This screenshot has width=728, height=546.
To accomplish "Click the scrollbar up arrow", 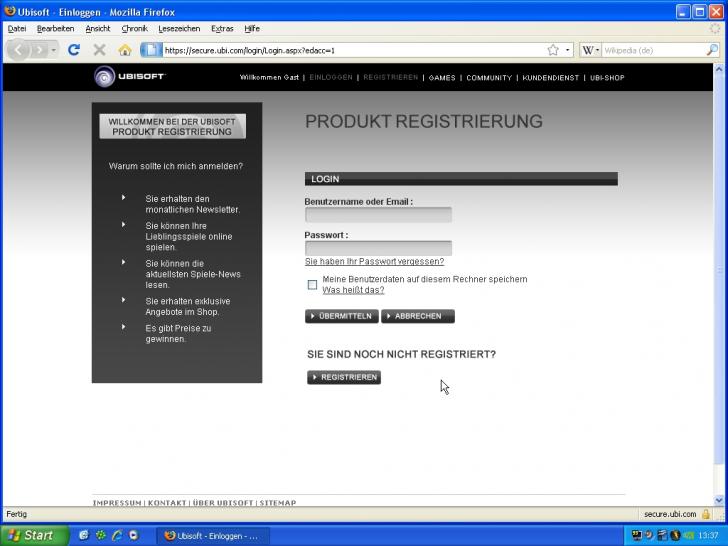I will pos(719,69).
